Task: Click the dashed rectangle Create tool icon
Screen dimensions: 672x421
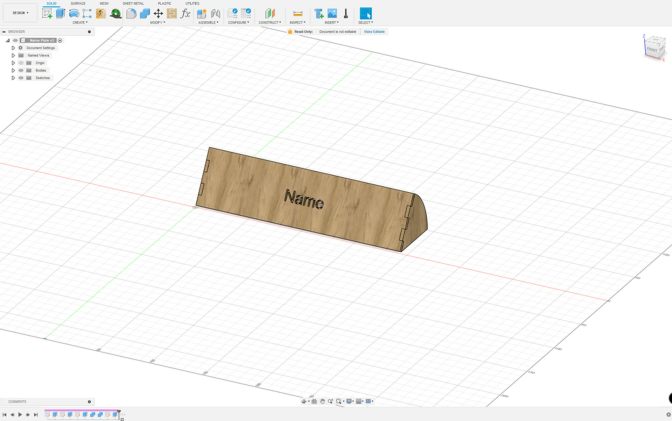Action: 87,13
